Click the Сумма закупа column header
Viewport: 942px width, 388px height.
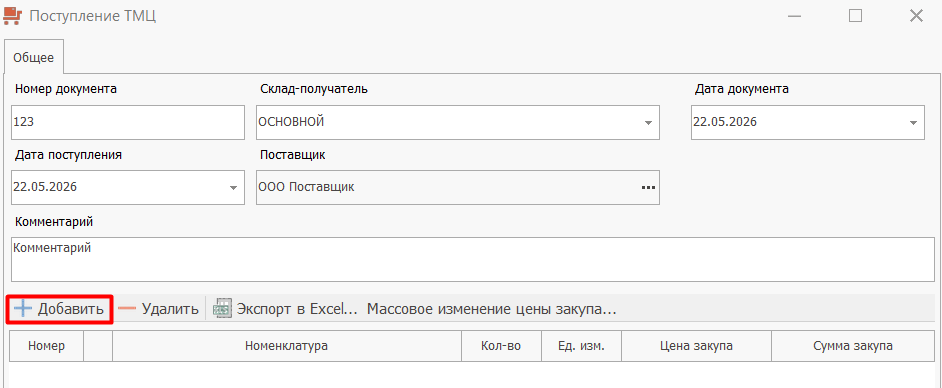pyautogui.click(x=853, y=346)
